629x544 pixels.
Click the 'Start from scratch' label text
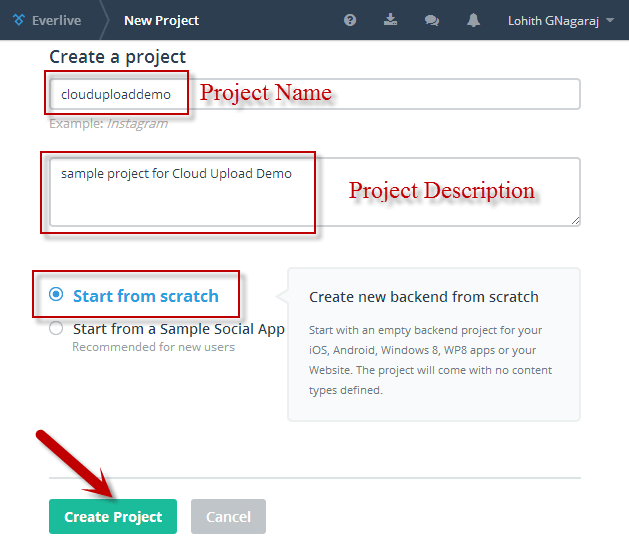click(145, 296)
